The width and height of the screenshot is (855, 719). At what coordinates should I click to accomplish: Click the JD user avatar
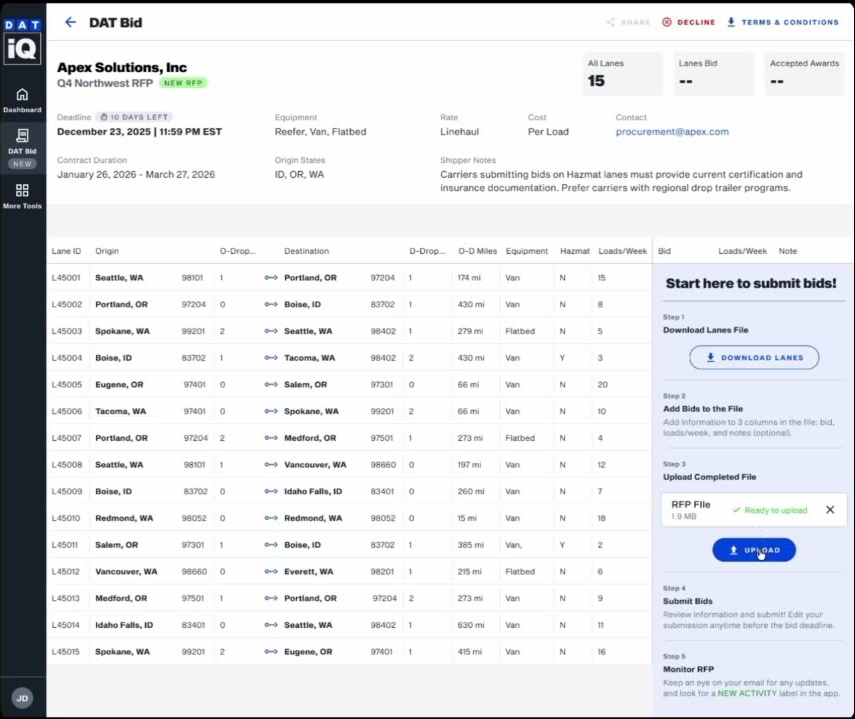[22, 698]
